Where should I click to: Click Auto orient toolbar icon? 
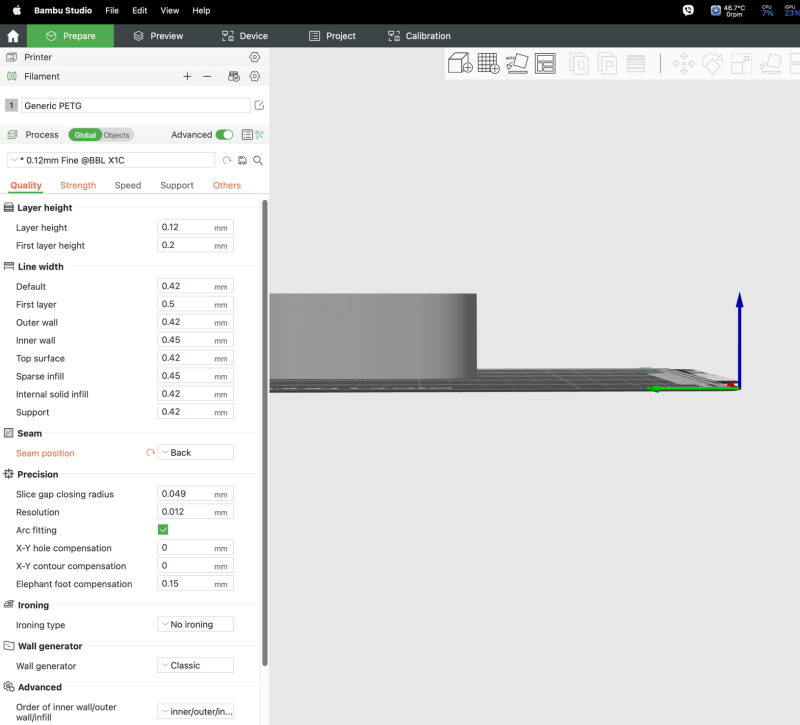tap(517, 63)
